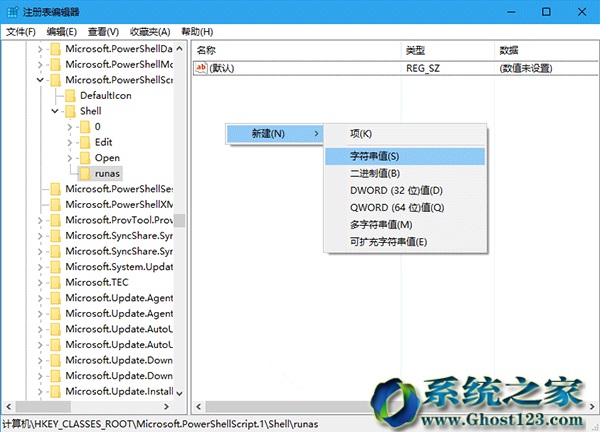The image size is (600, 432).
Task: Open the 收藏夹(A) menu
Action: point(150,32)
